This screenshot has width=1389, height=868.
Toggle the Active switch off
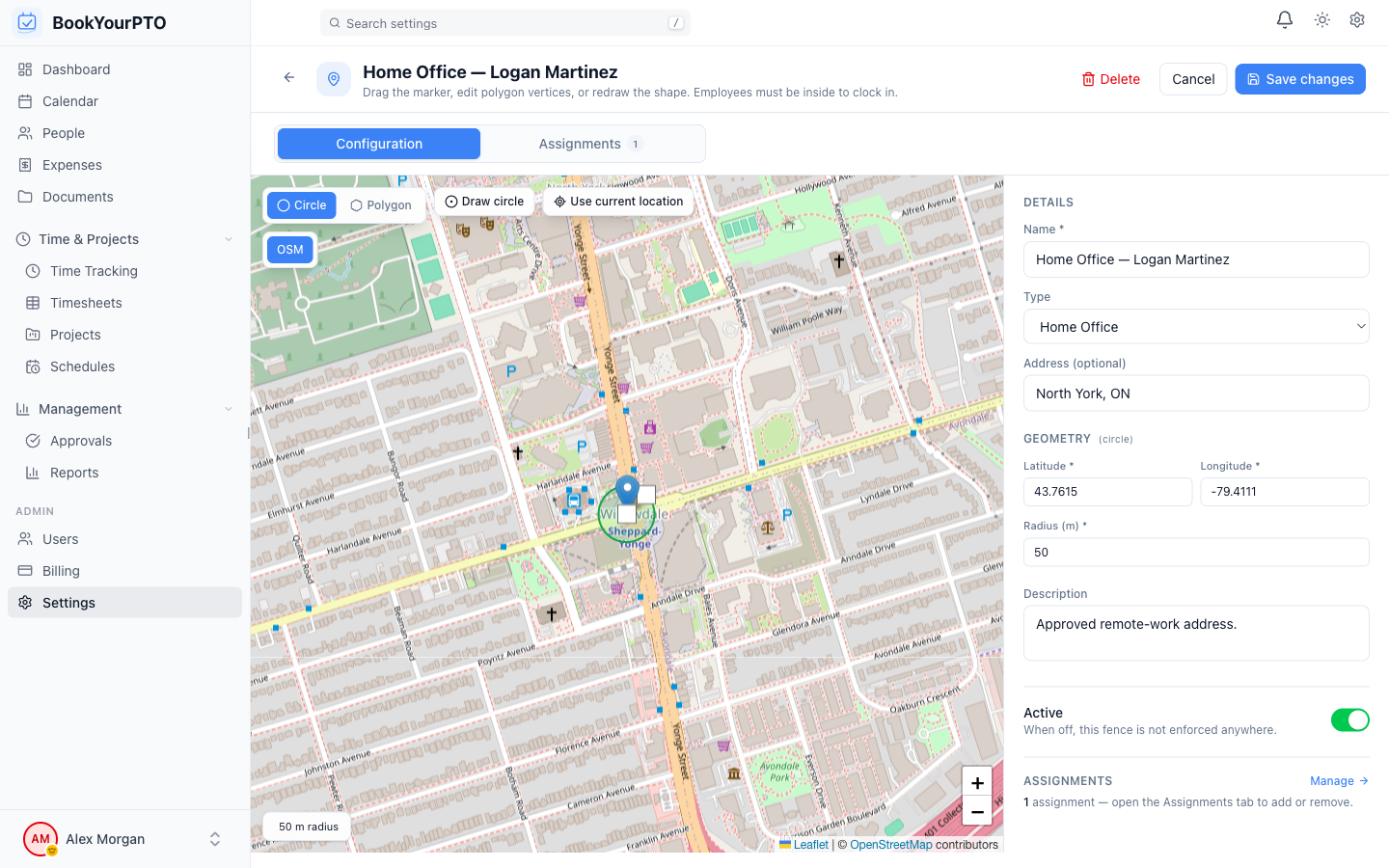click(1350, 720)
